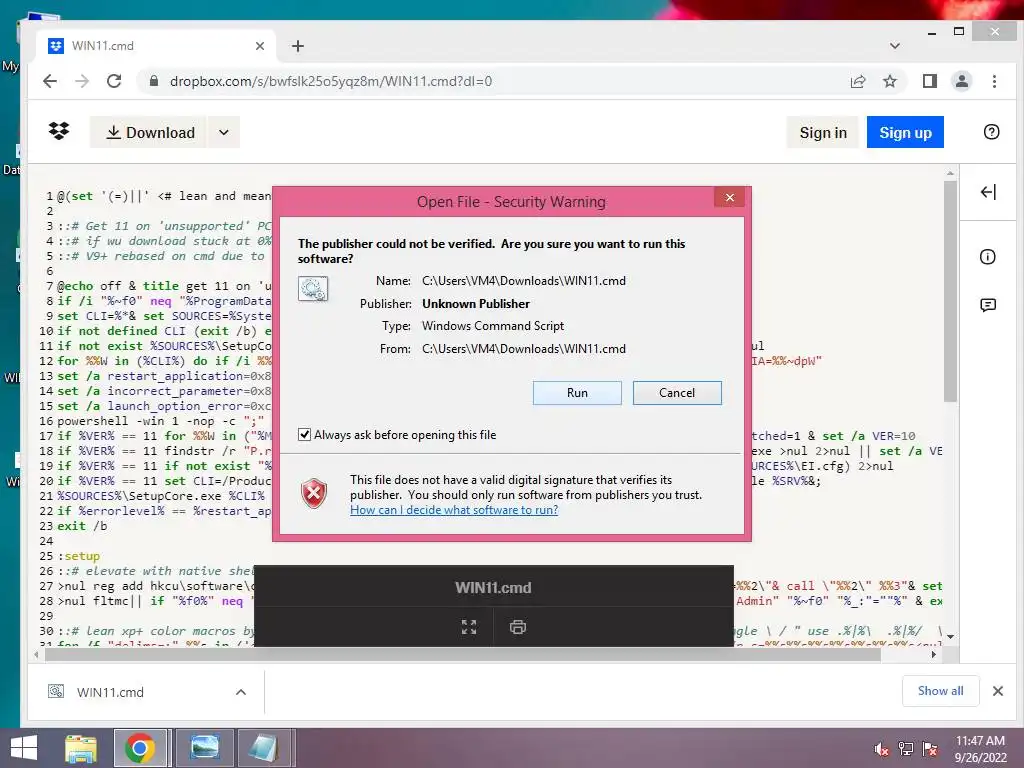Viewport: 1024px width, 768px height.
Task: Expand WIN11.cmd download options chevron
Action: 241,692
